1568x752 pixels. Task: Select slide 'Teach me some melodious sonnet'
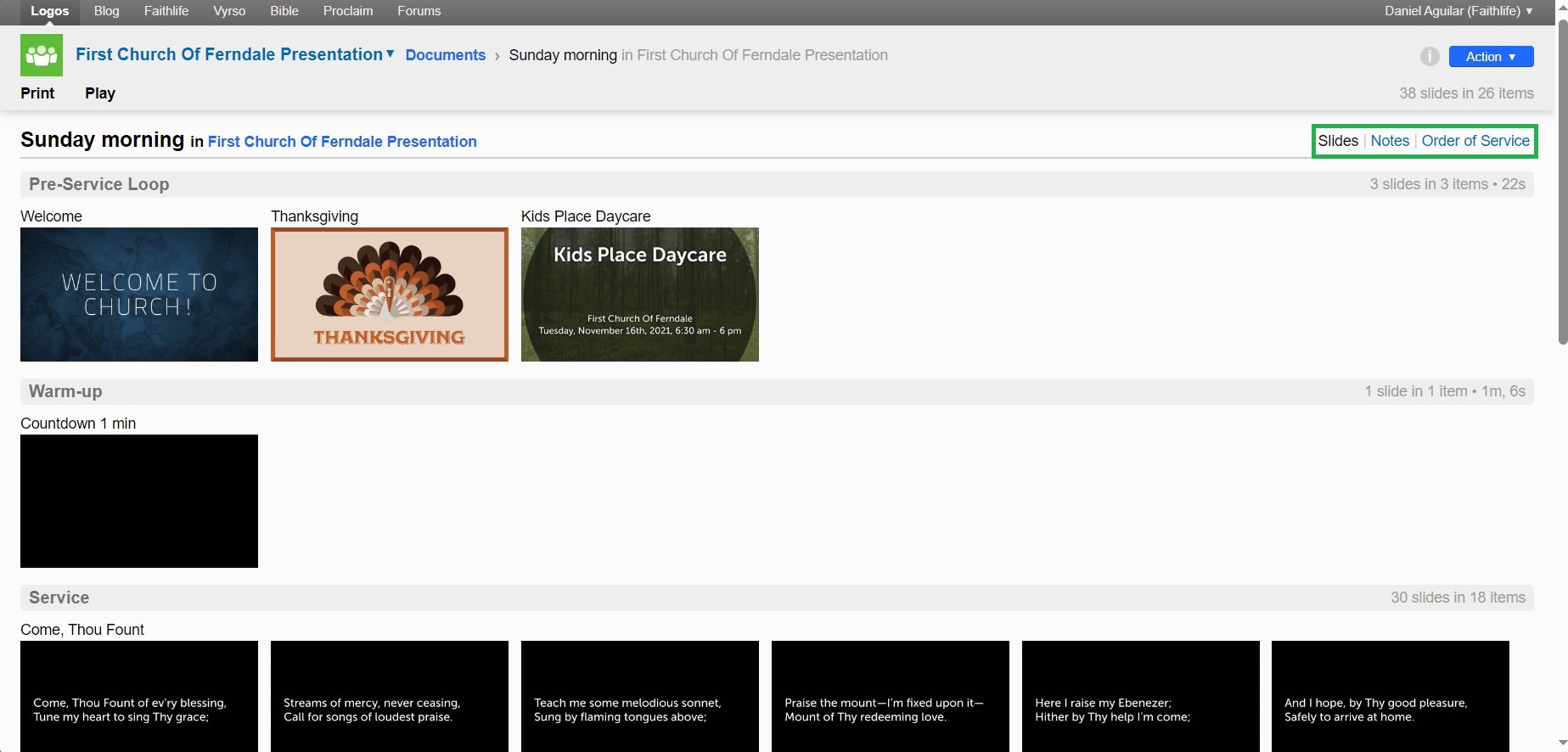pyautogui.click(x=640, y=696)
